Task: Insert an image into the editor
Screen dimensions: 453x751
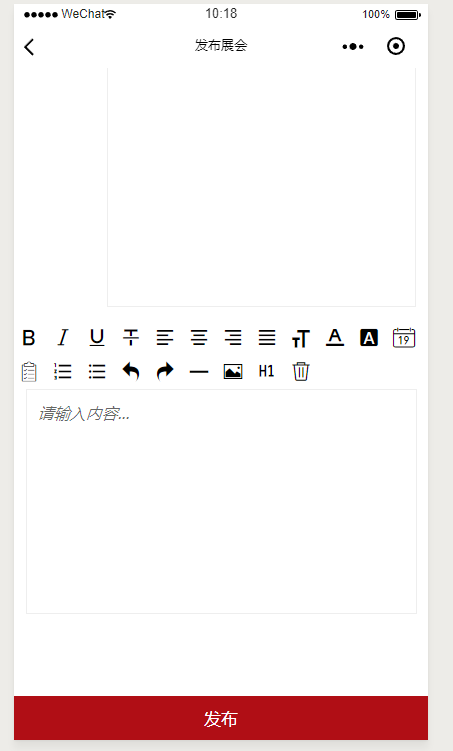Action: pos(233,372)
